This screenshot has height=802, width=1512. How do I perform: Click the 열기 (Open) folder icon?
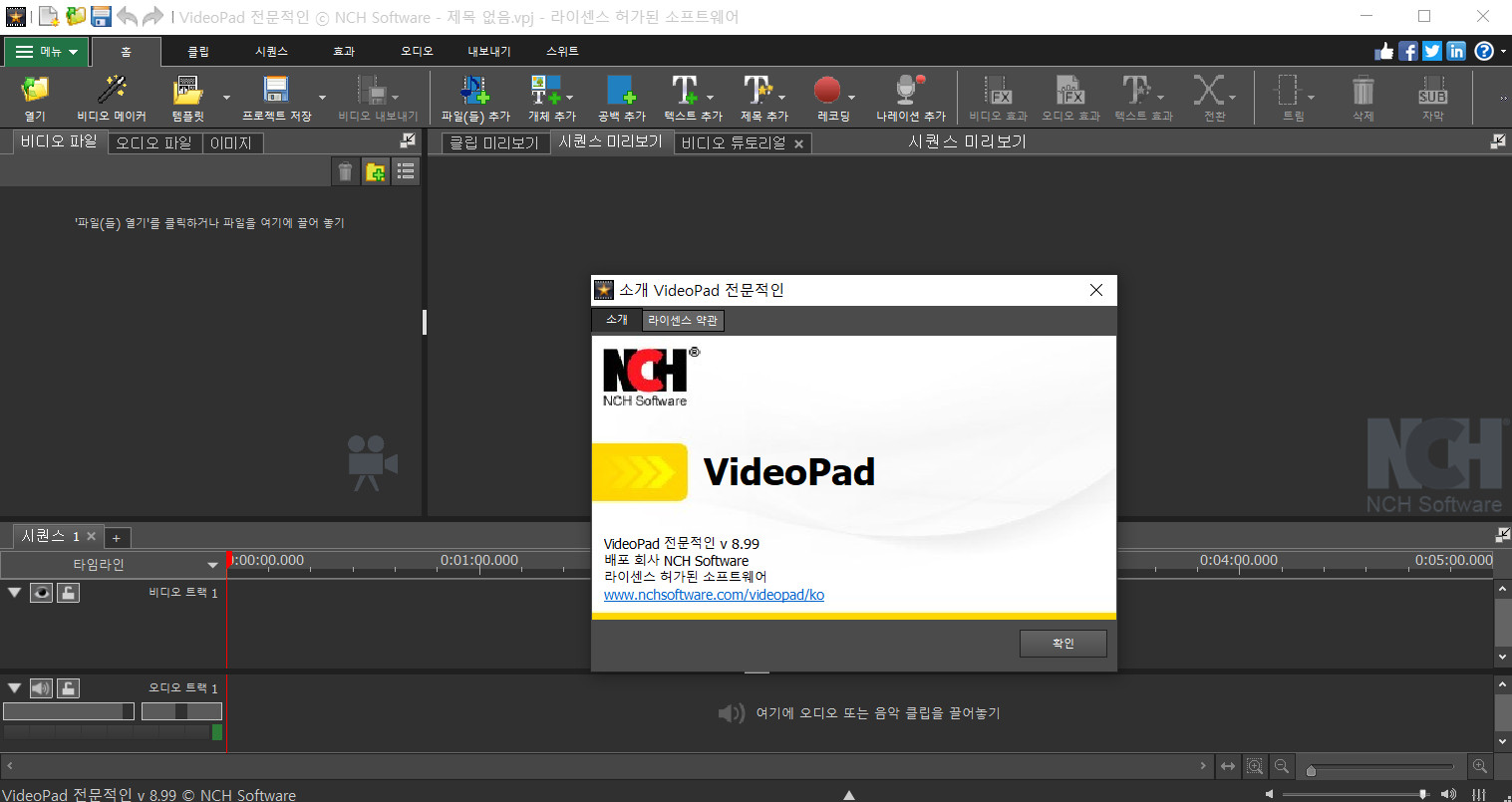pos(35,91)
